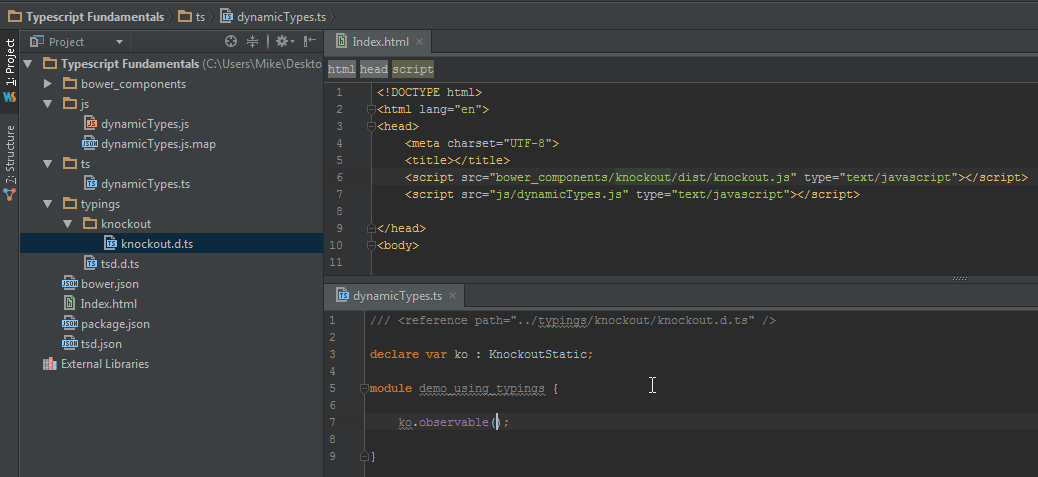Click the scroll from source target icon
The width and height of the screenshot is (1038, 477).
(x=230, y=42)
